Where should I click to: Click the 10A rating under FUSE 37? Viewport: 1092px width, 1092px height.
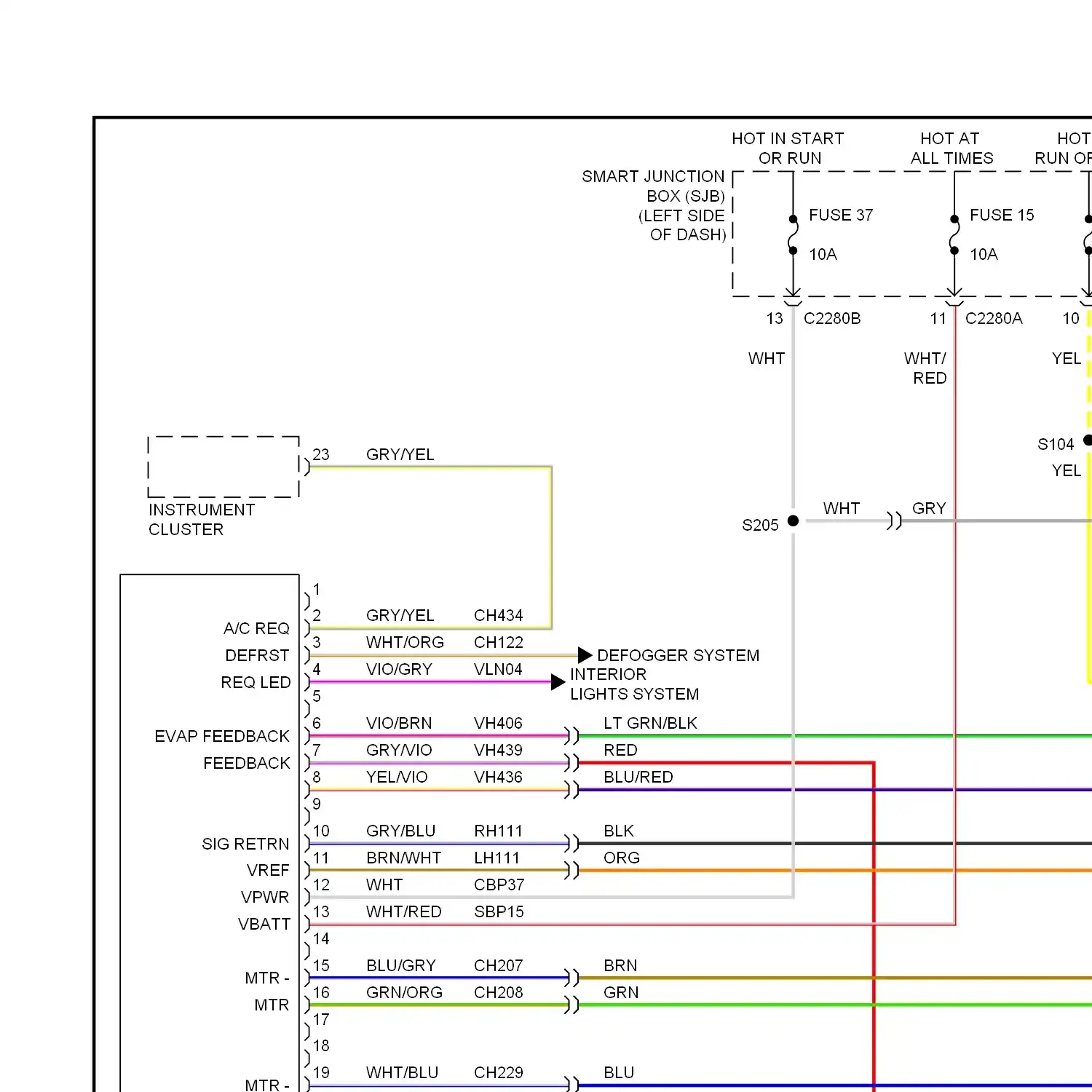[x=823, y=254]
